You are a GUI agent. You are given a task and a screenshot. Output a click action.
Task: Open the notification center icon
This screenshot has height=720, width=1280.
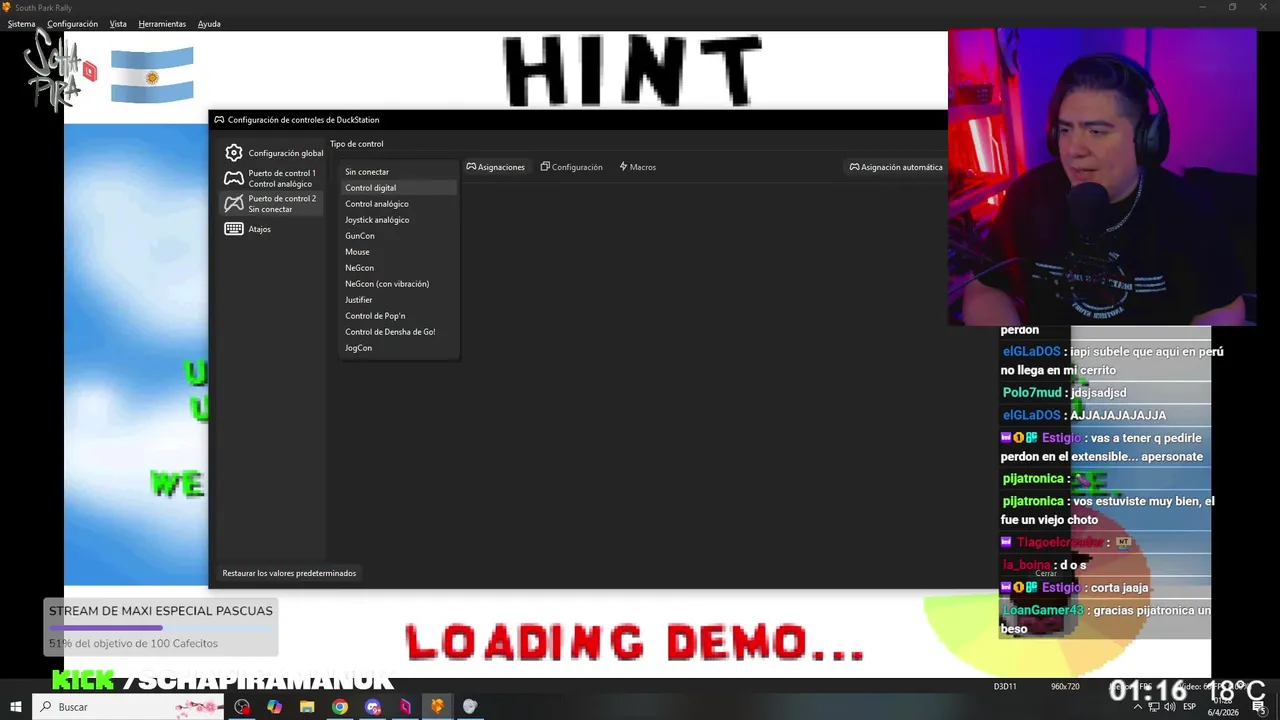pyautogui.click(x=1259, y=707)
